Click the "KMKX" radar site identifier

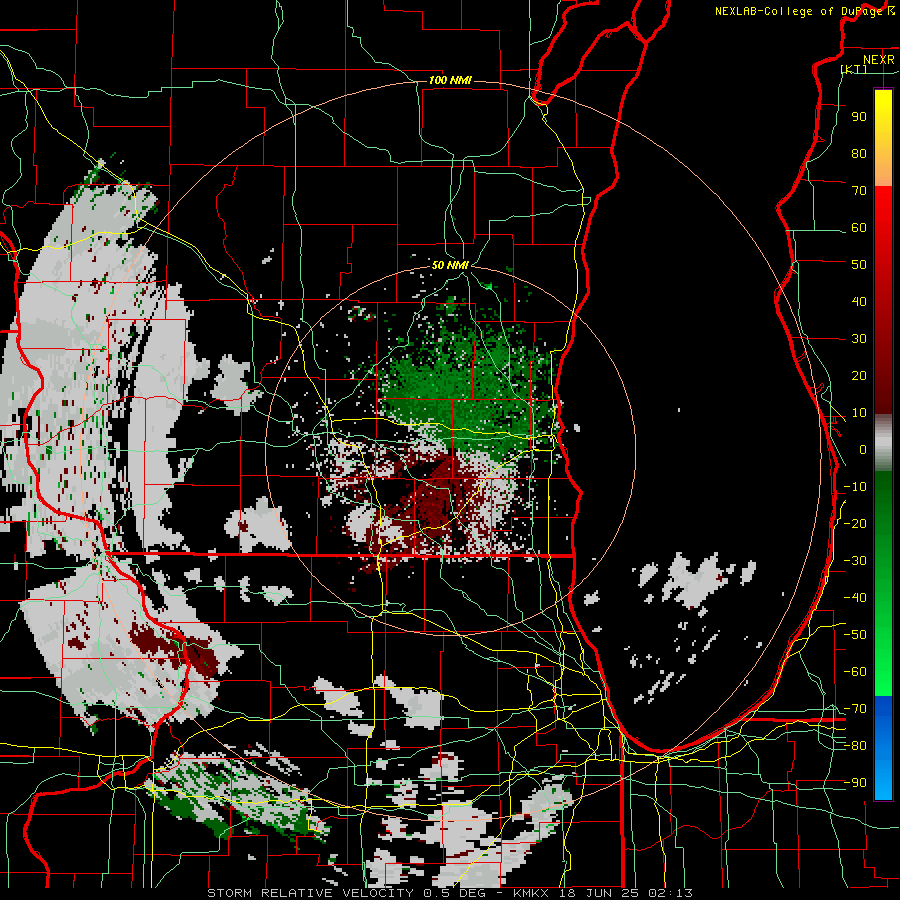click(534, 893)
